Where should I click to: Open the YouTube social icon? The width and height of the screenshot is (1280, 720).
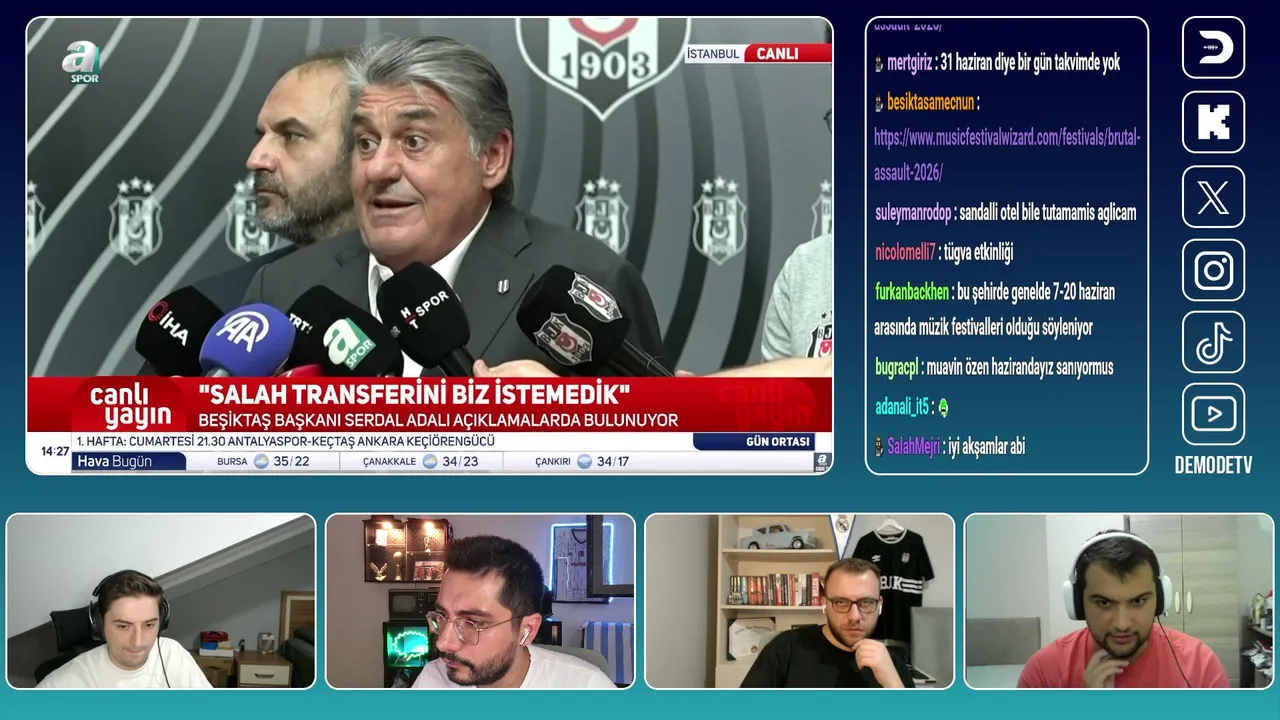(1213, 414)
